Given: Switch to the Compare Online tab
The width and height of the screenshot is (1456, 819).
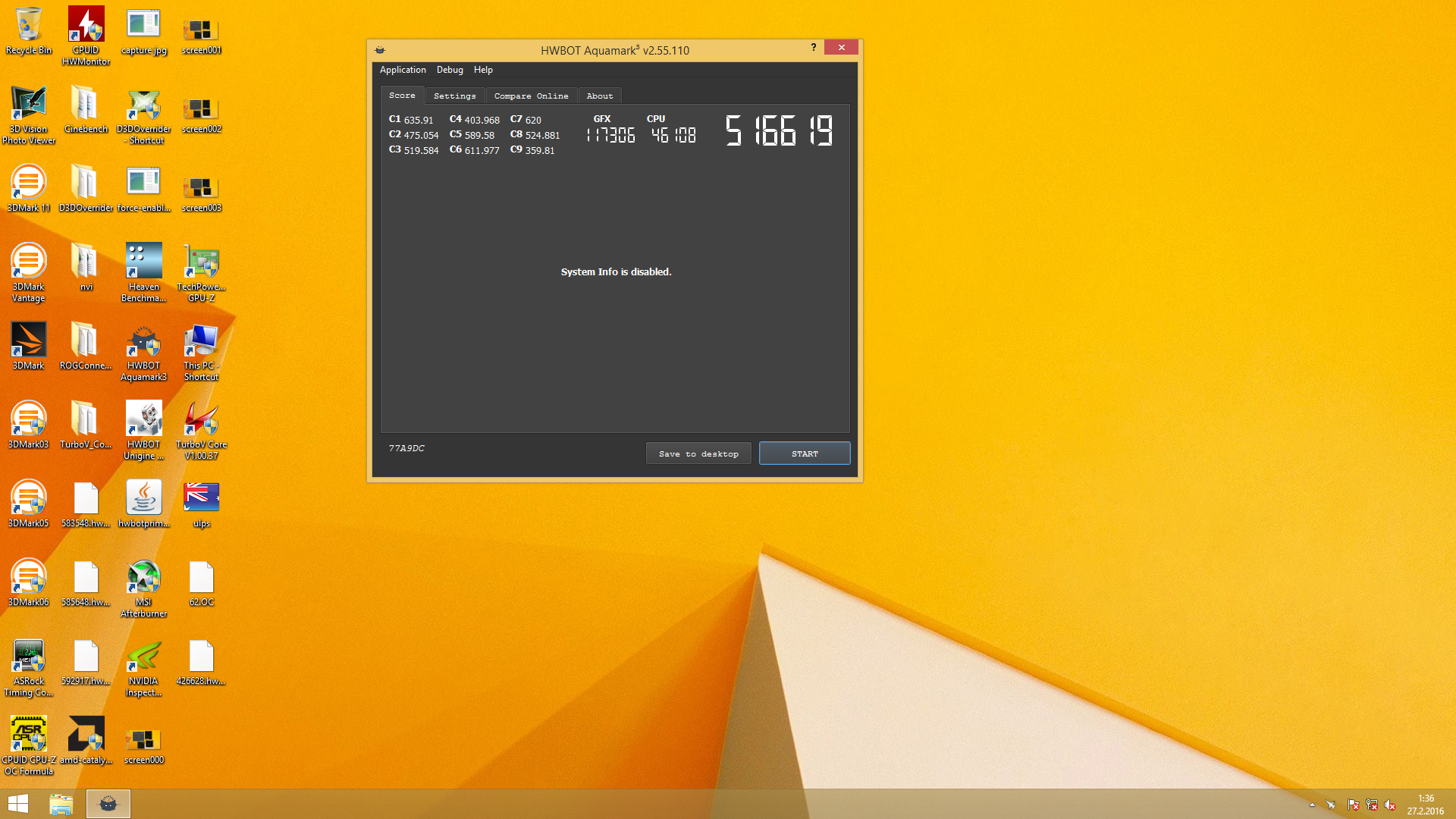Looking at the screenshot, I should [x=531, y=96].
